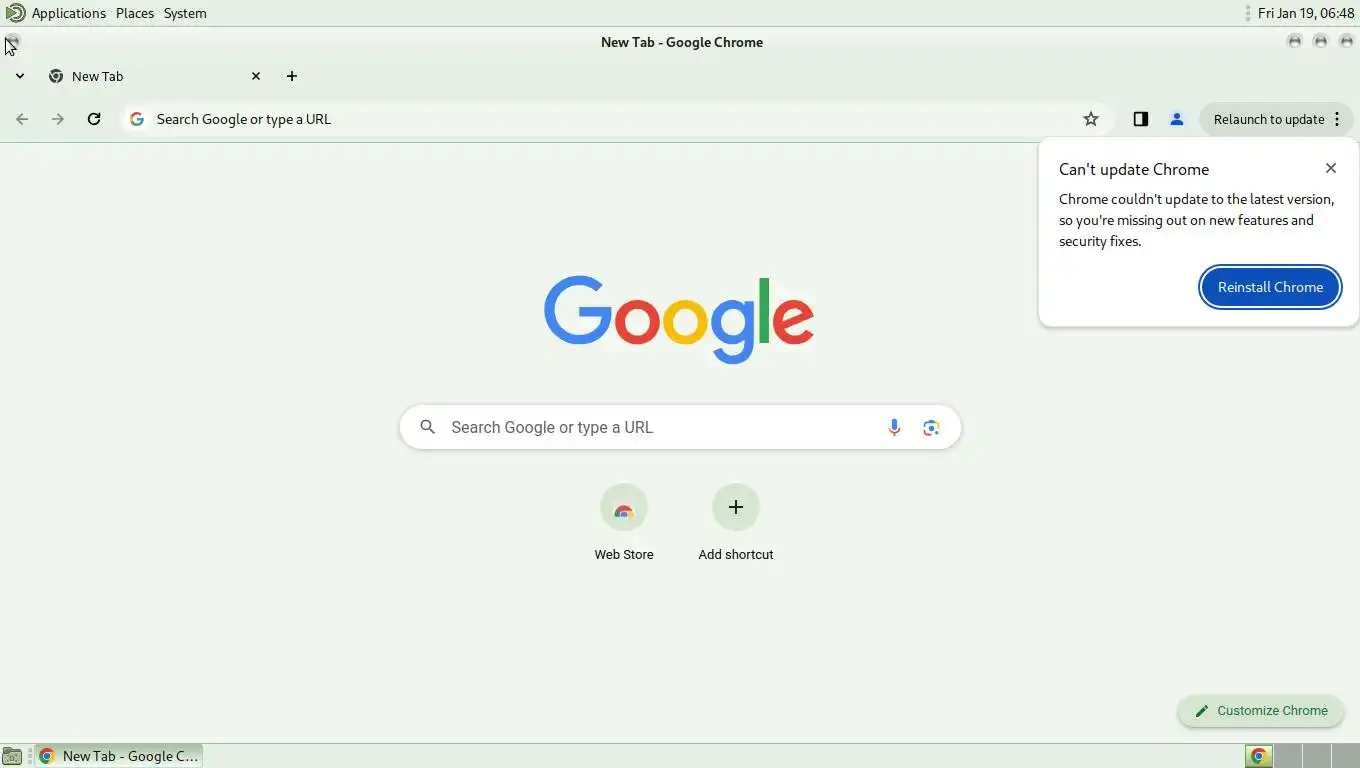
Task: Open the Places menu
Action: point(135,13)
